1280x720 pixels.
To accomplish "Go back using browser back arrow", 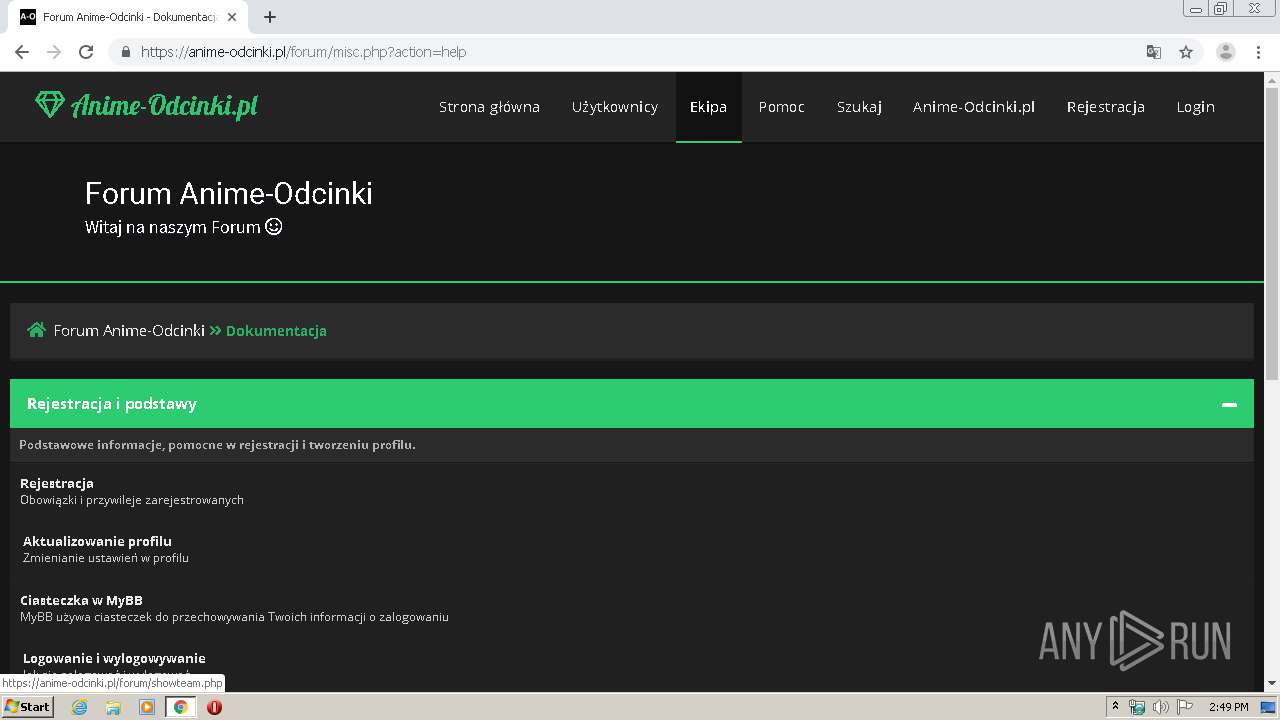I will (22, 52).
